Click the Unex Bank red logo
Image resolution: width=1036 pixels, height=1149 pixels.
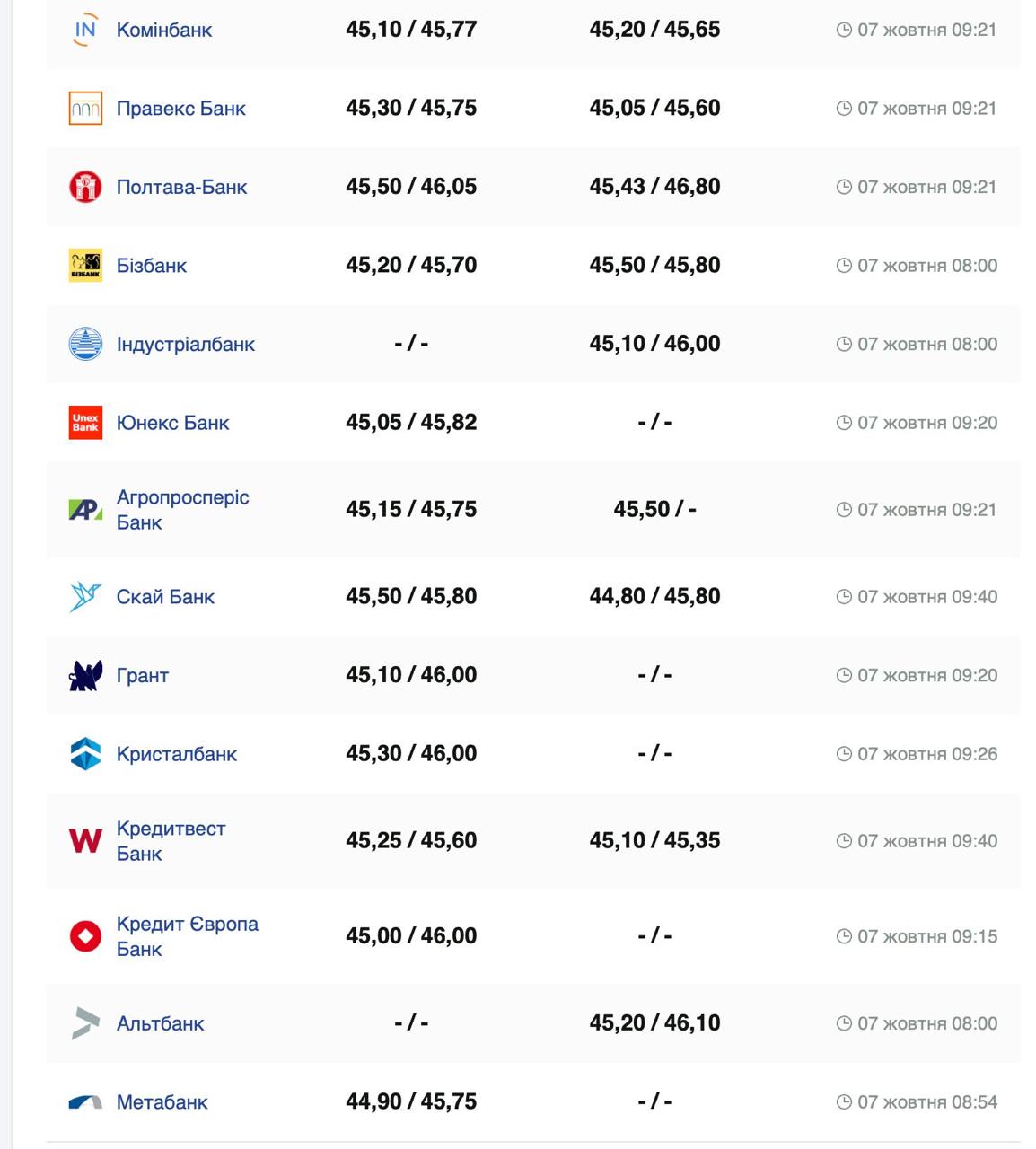(85, 423)
